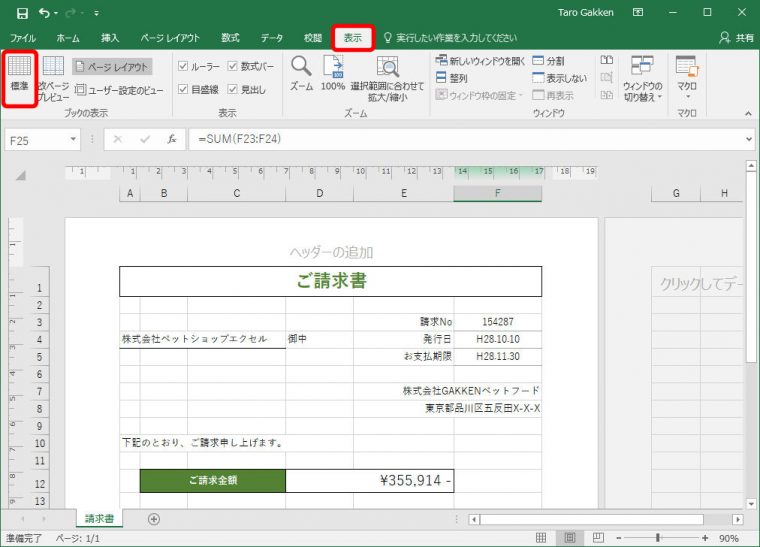Open the Formulas (数式) tab
Viewport: 760px width, 547px height.
tap(230, 38)
